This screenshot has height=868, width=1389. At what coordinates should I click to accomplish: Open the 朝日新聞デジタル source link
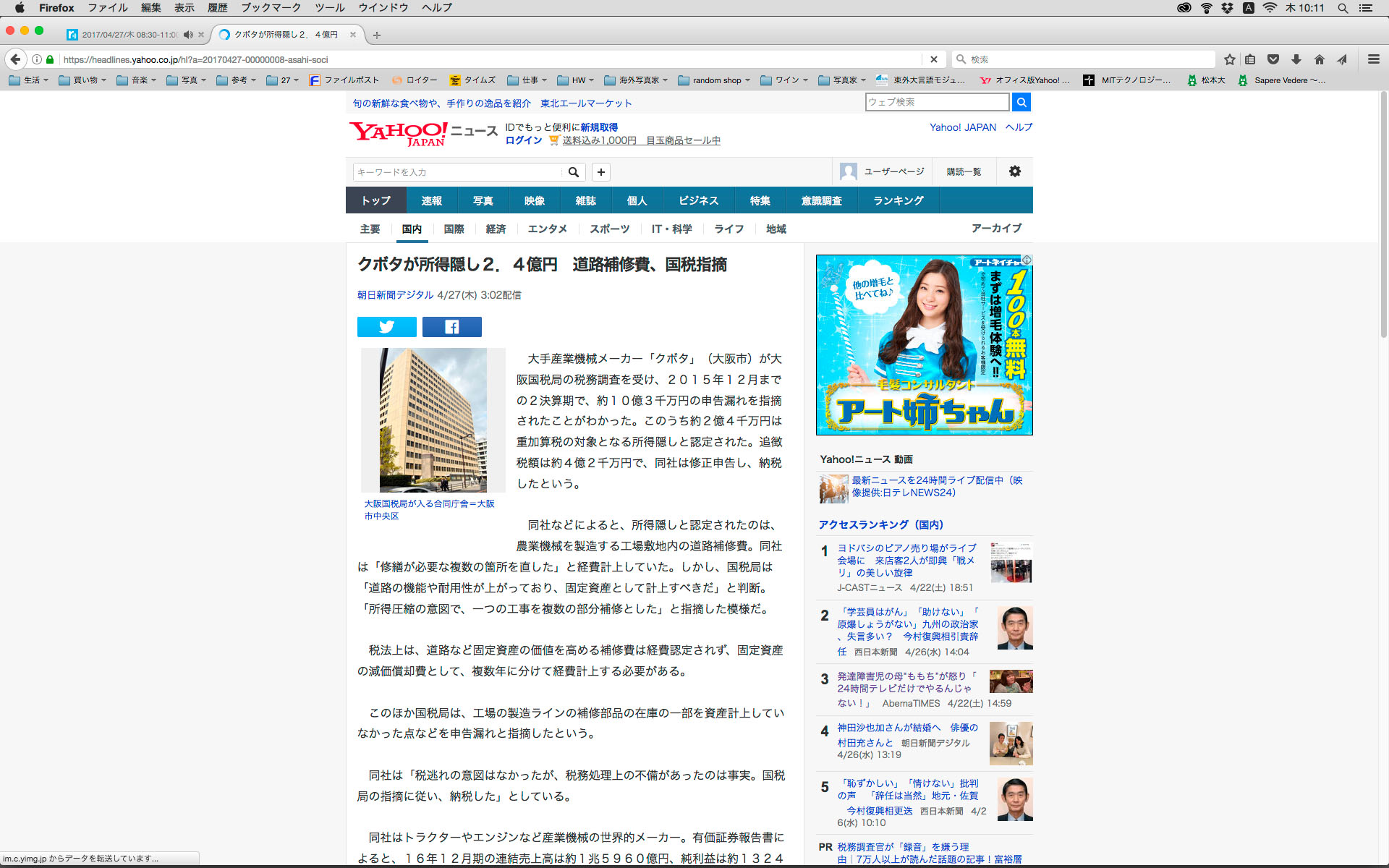pos(395,295)
